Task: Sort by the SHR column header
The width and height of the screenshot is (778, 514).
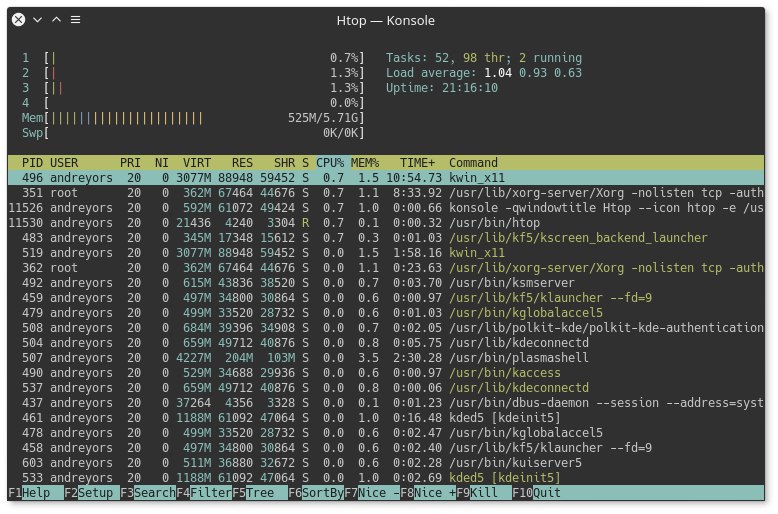Action: [284, 163]
